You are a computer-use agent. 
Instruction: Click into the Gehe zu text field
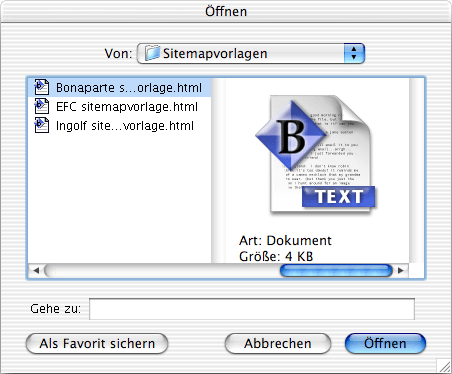252,309
